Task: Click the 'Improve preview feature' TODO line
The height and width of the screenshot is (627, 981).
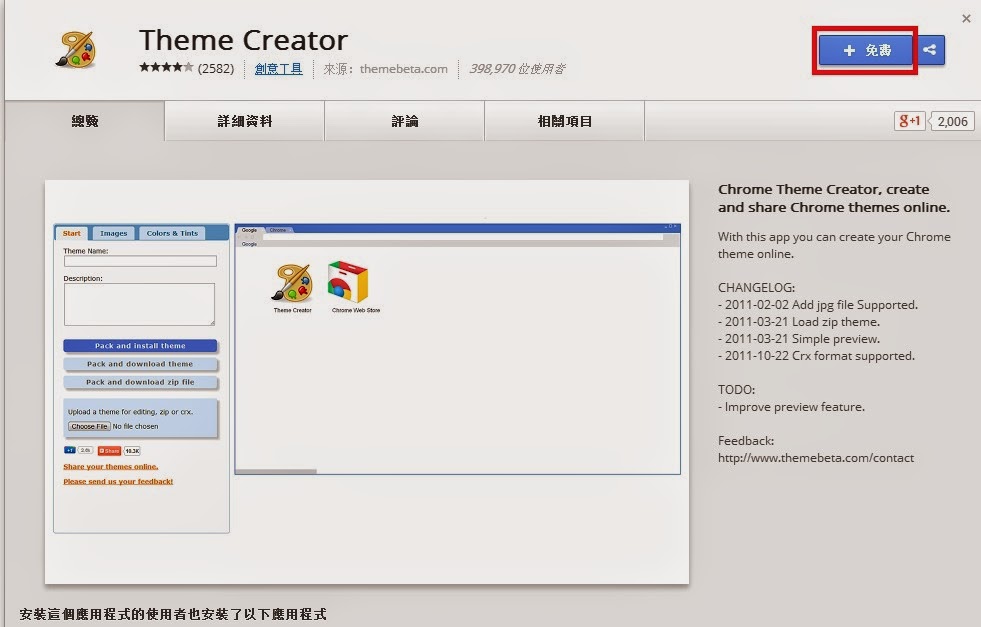Action: coord(791,407)
